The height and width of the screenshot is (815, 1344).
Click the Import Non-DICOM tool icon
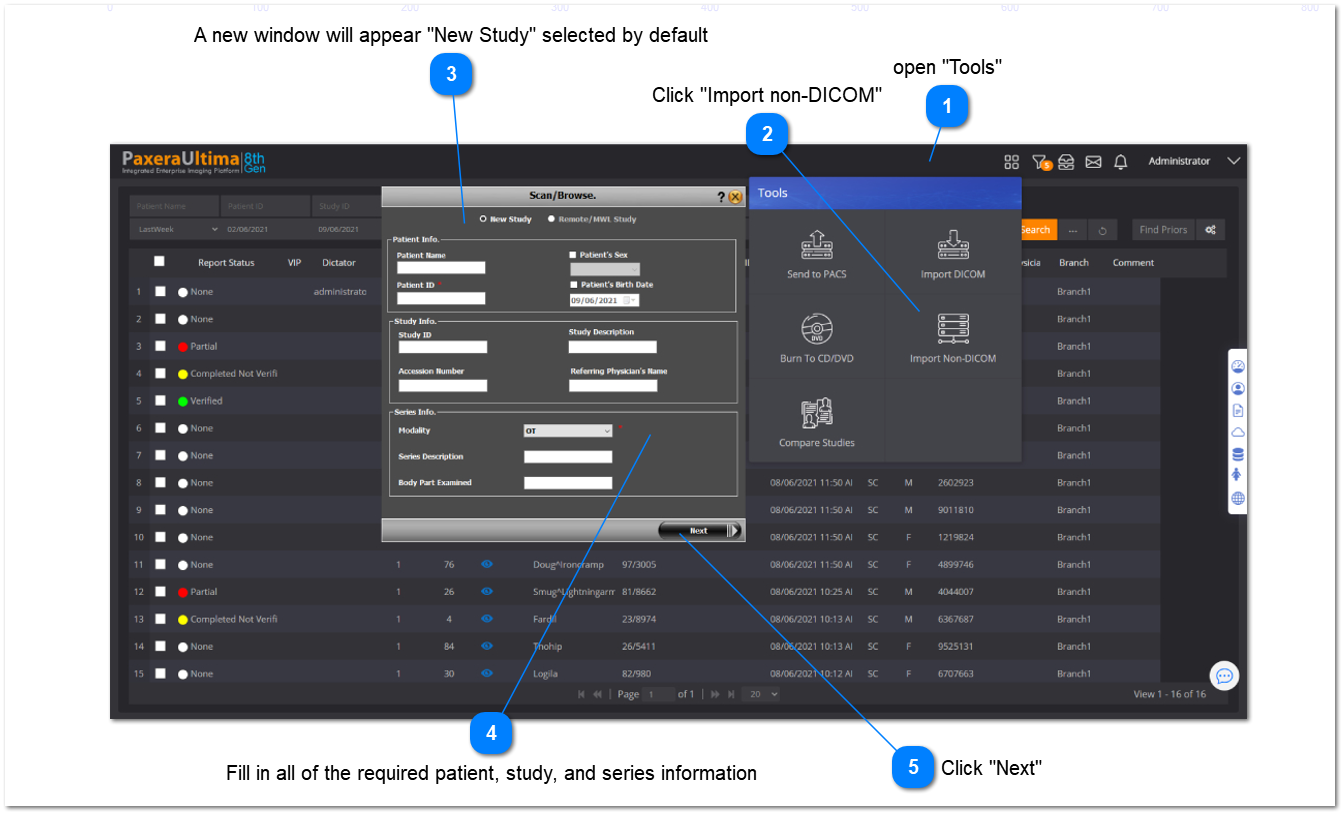[x=952, y=329]
